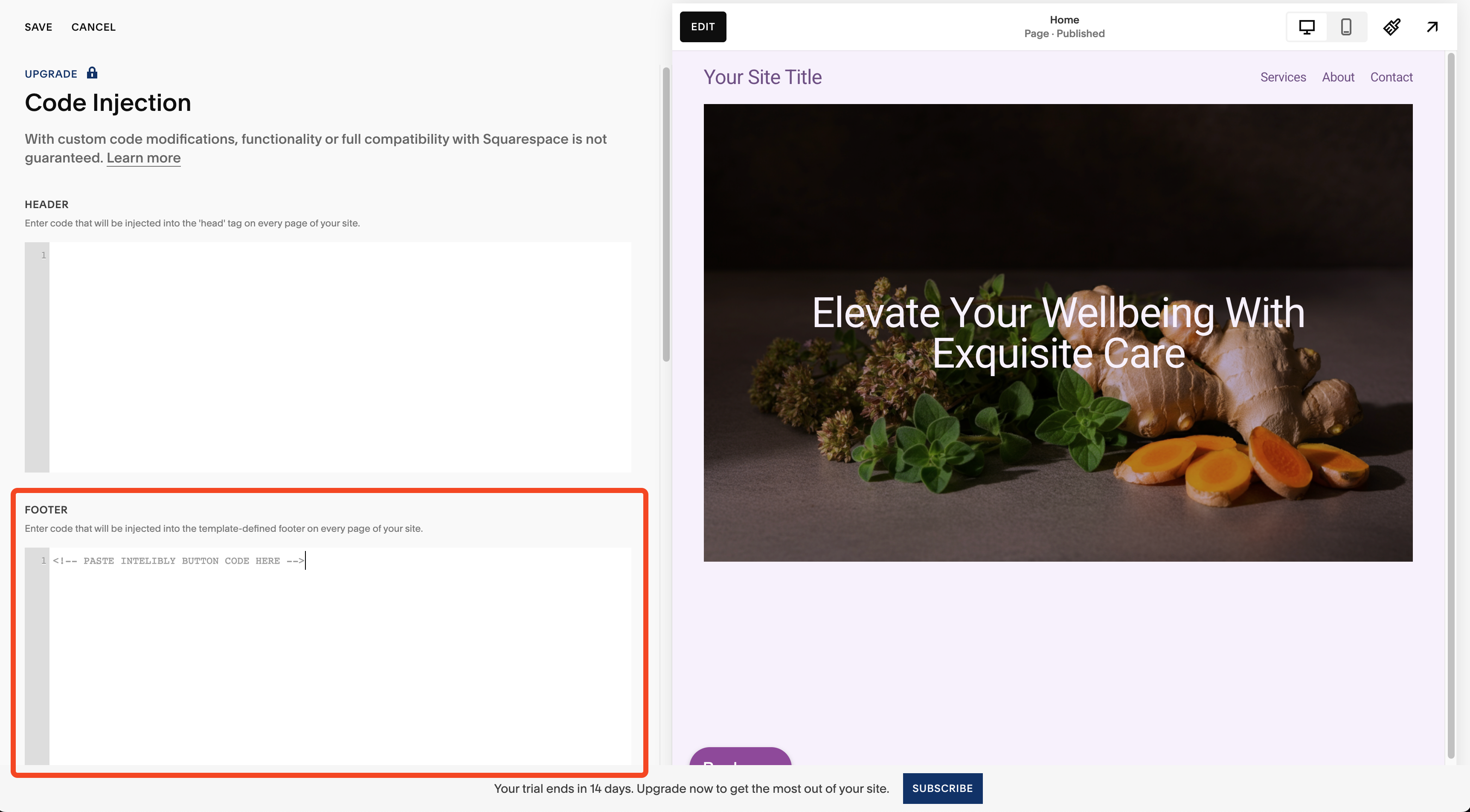
Task: Open About navigation link
Action: pos(1338,77)
